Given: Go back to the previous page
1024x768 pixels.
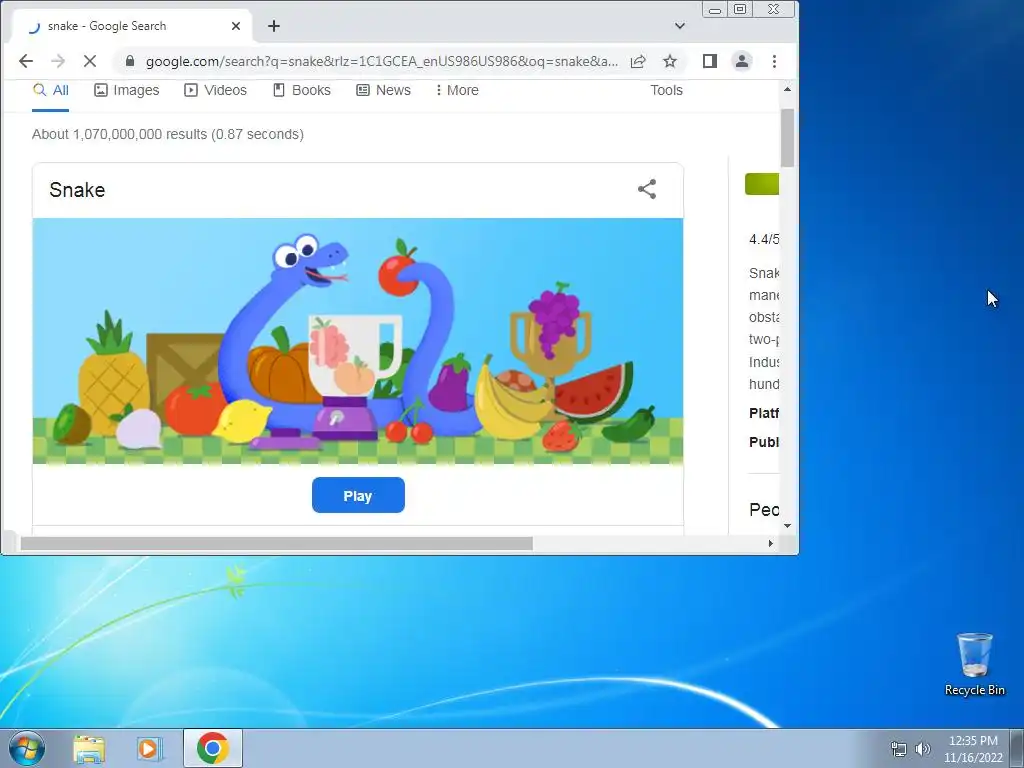Looking at the screenshot, I should click(x=25, y=61).
